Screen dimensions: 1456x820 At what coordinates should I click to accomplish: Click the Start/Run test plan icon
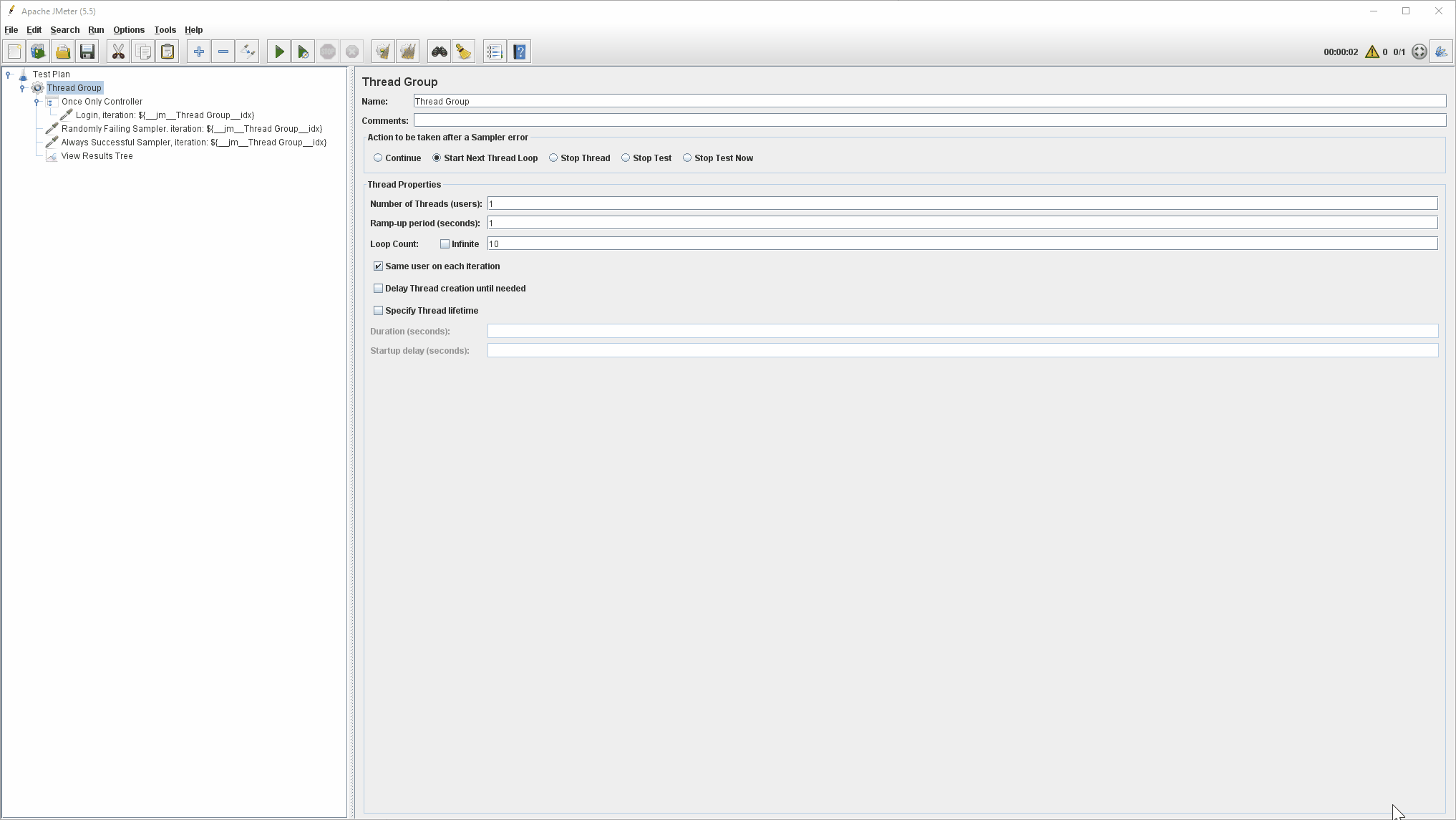pos(279,51)
